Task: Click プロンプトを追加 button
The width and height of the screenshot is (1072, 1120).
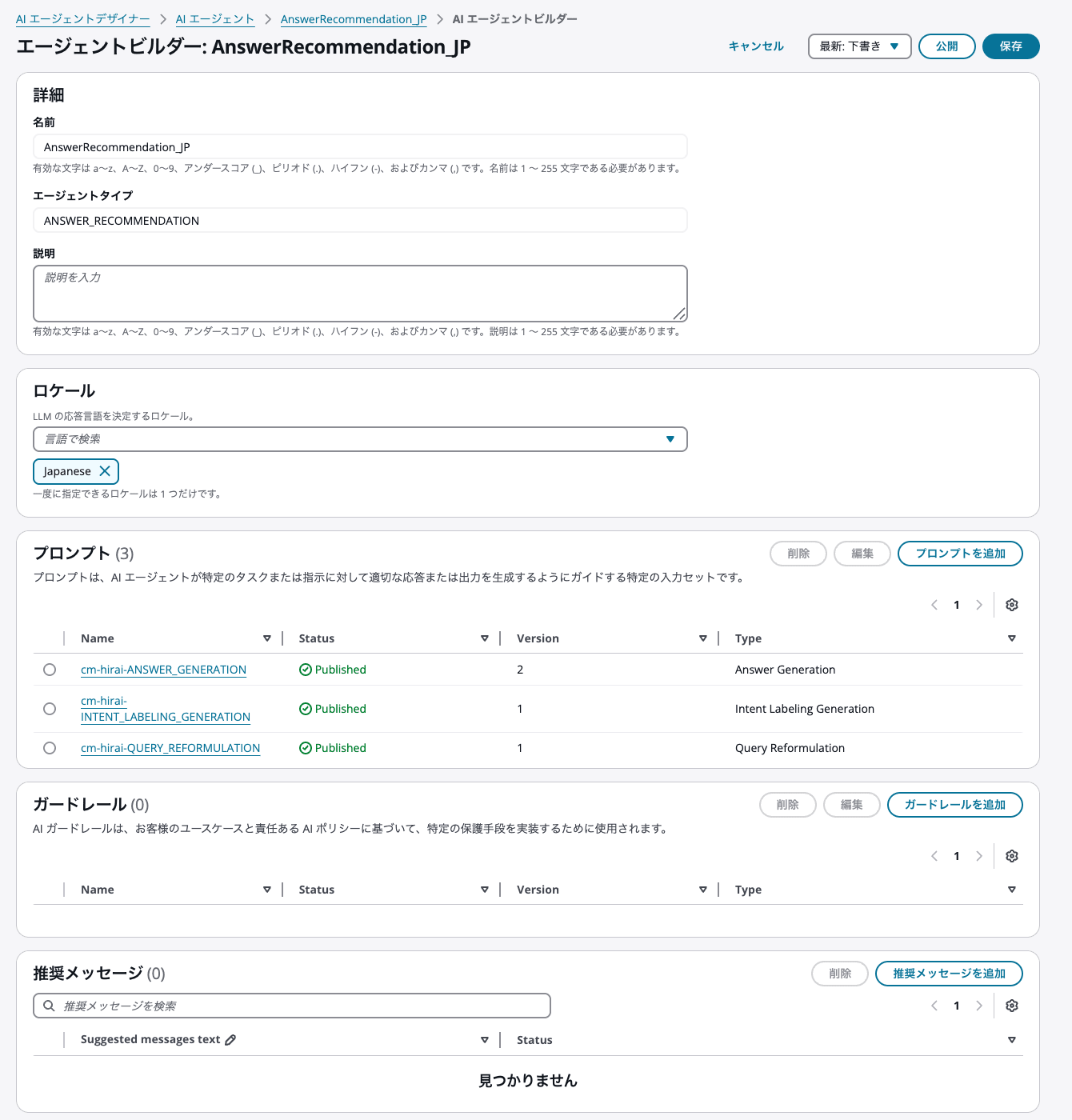Action: (959, 554)
